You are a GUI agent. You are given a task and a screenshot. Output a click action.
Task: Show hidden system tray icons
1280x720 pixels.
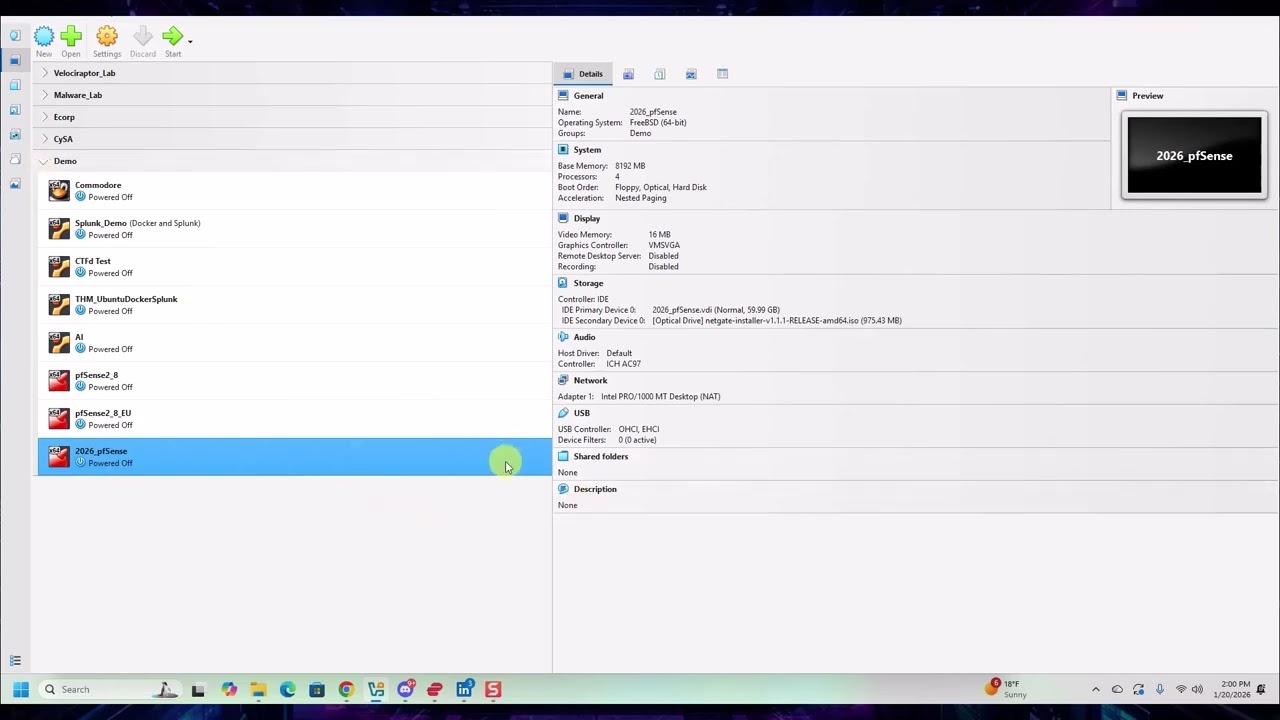[x=1096, y=689]
